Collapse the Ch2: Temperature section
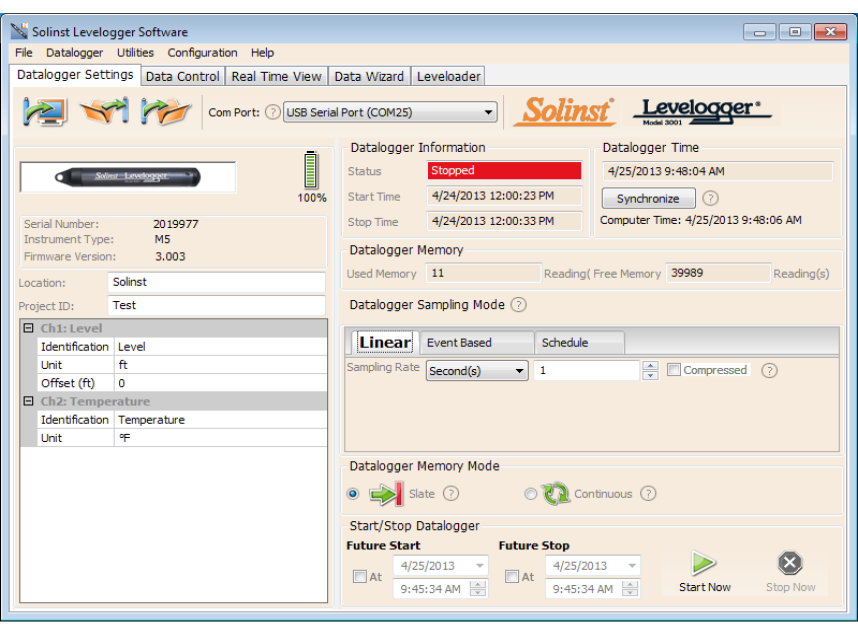This screenshot has width=858, height=634. (x=28, y=401)
